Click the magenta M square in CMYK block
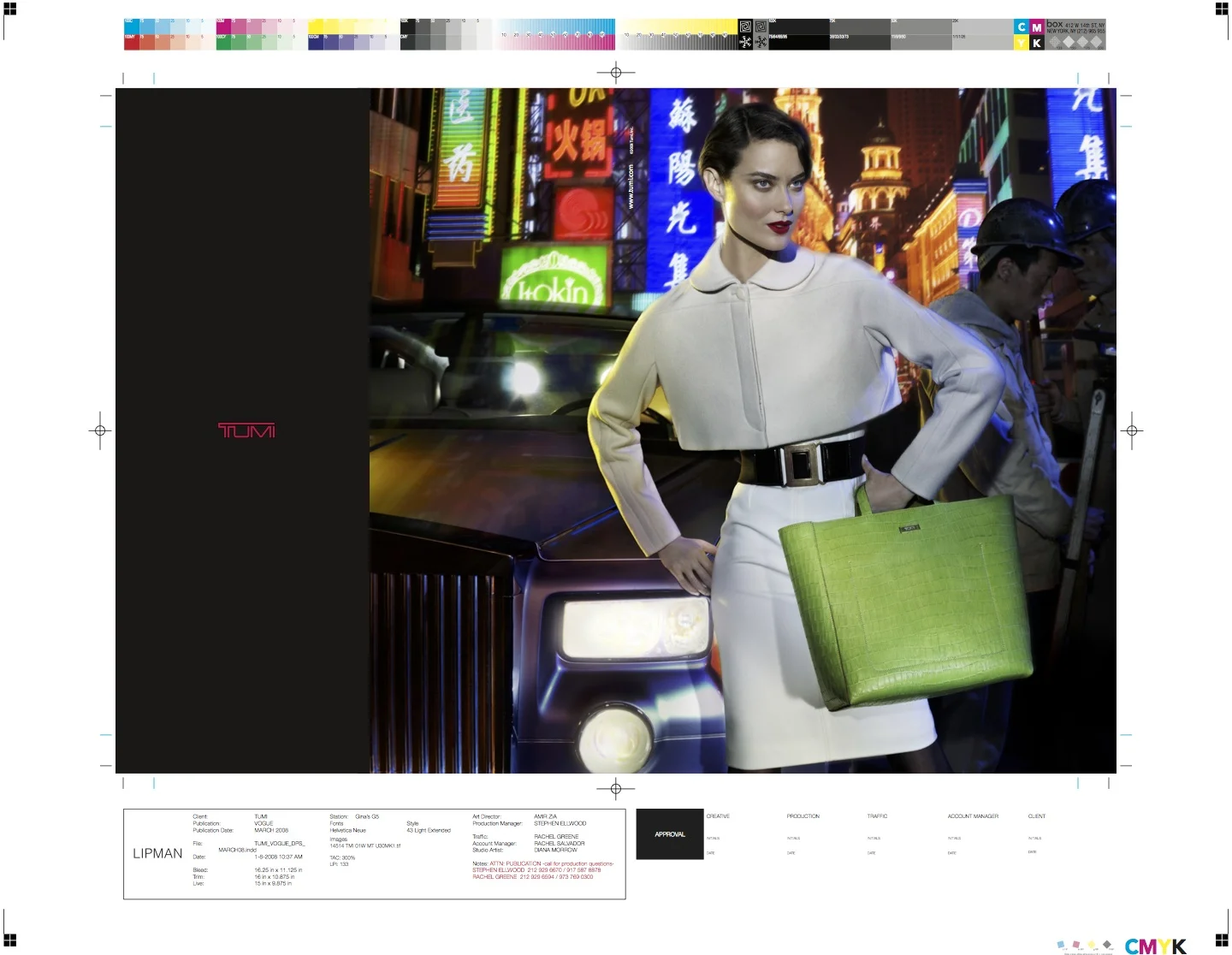This screenshot has height=955, width=1232. coord(1037,27)
